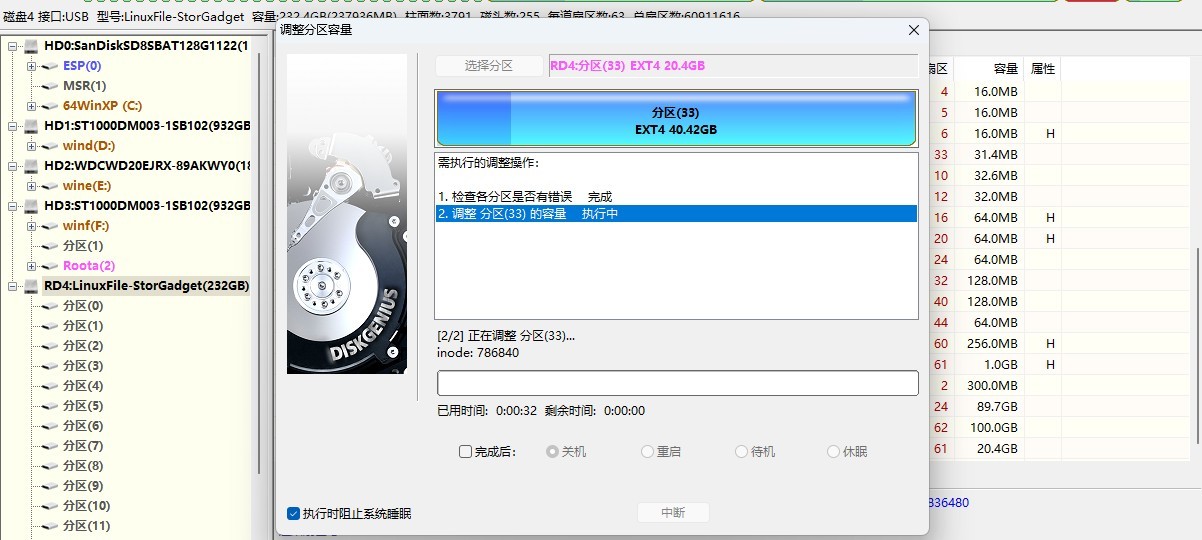The image size is (1202, 540).
Task: Click the icon beside 分区(10) under RD4
Action: click(x=51, y=506)
